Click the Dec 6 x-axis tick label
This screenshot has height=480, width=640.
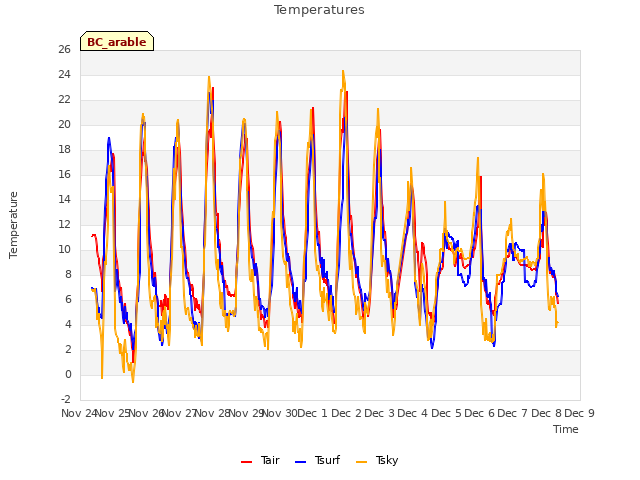[x=480, y=413]
